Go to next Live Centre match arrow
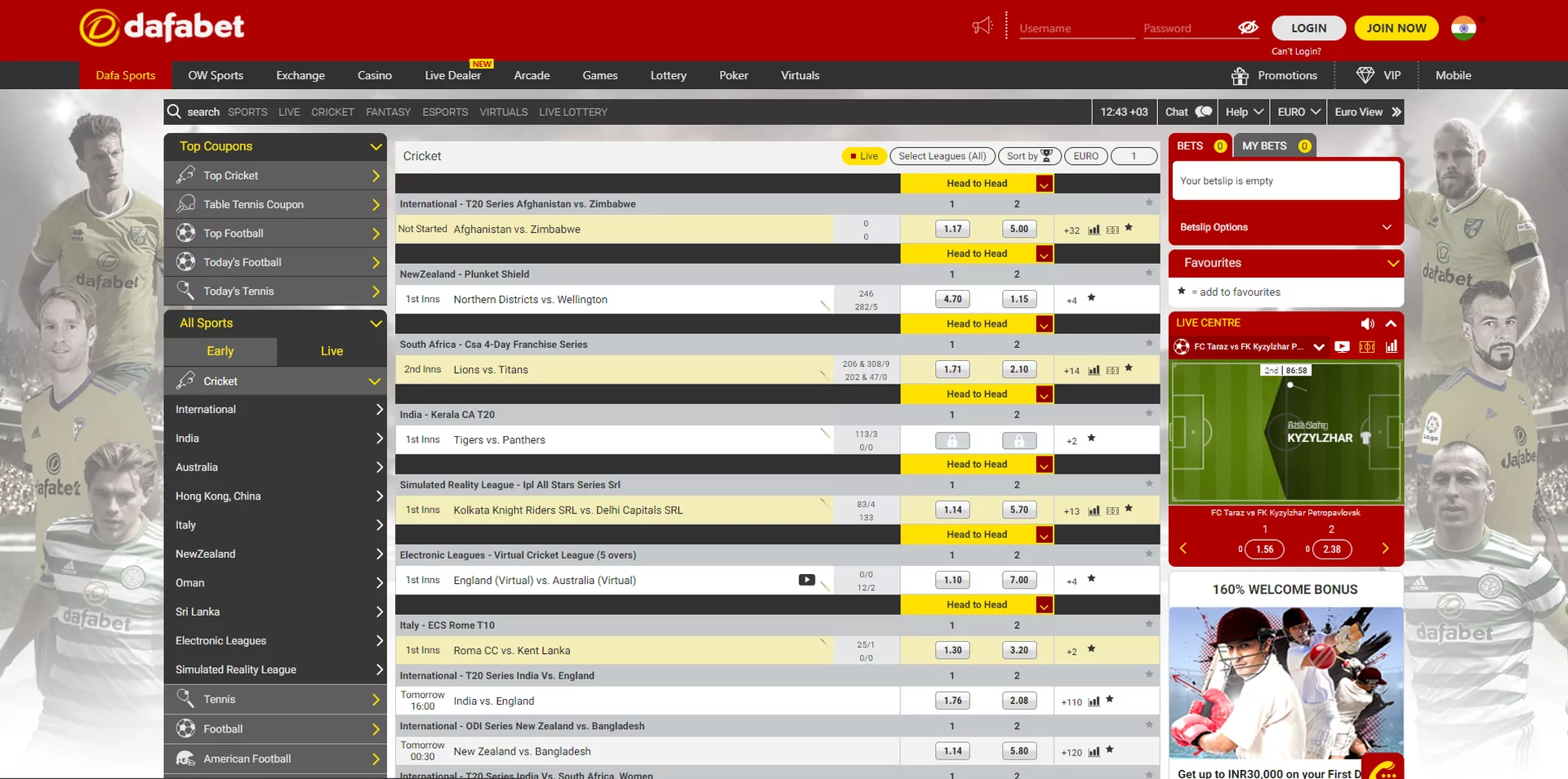 point(1385,549)
